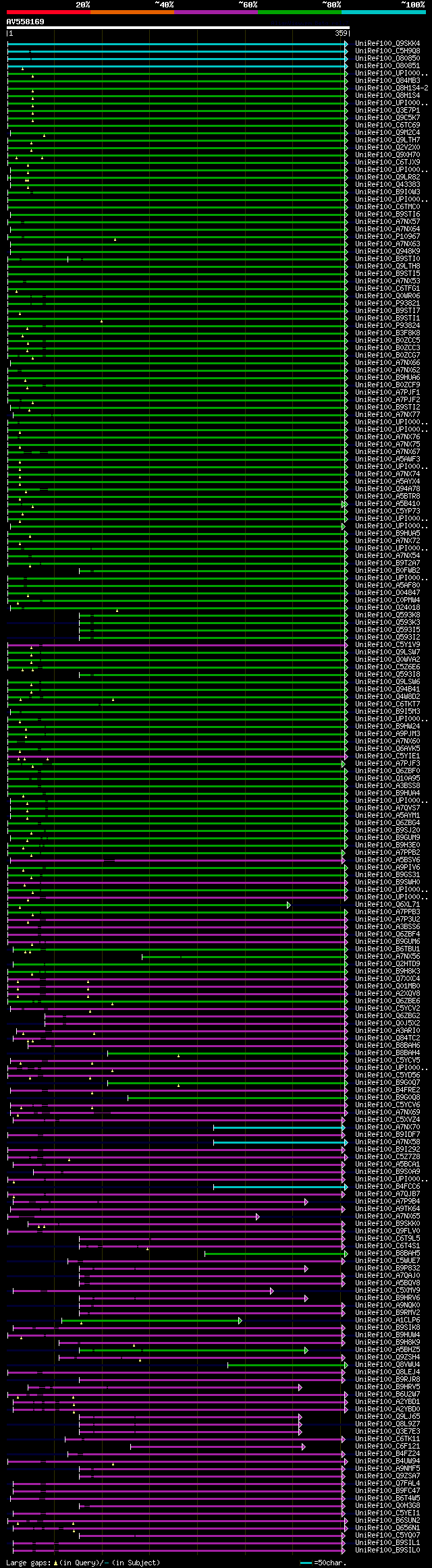The width and height of the screenshot is (432, 1568).
Task: Select the UniRef100_A7NX58 label
Action: click(387, 1142)
